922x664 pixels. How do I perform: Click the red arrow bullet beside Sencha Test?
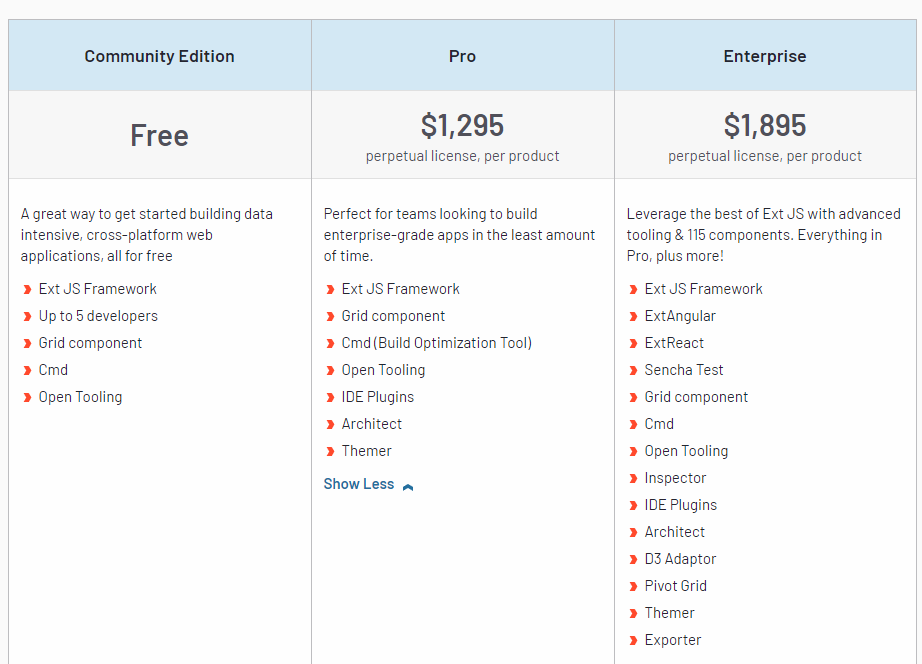click(633, 371)
